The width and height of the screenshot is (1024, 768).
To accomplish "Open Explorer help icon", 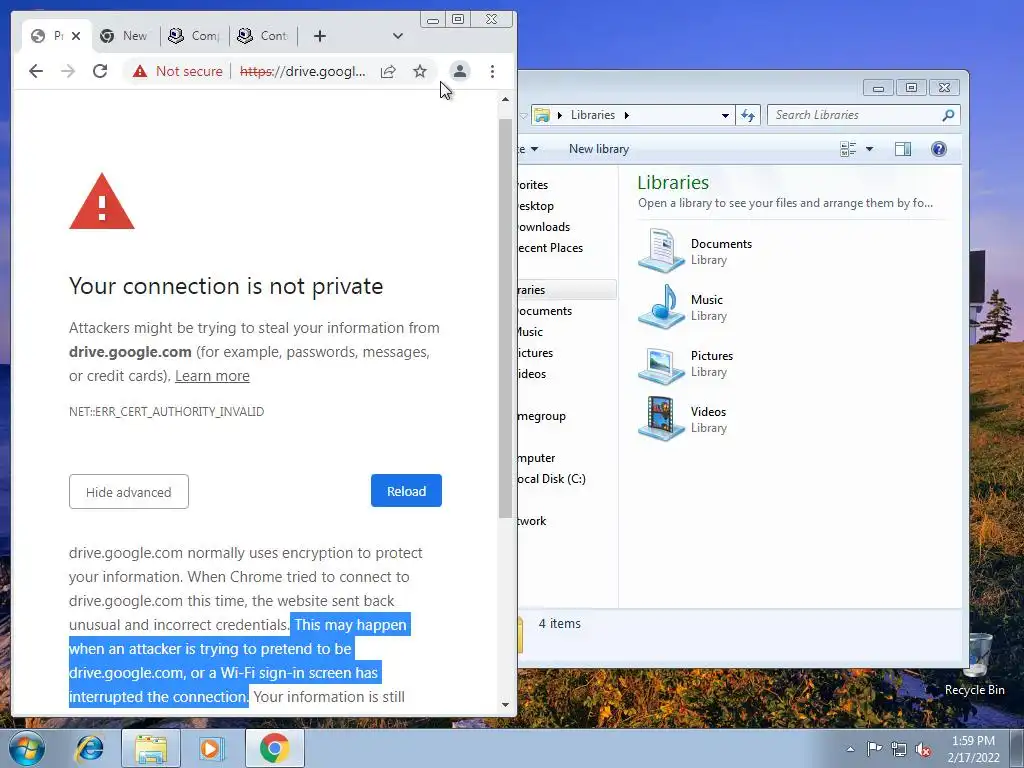I will (938, 149).
